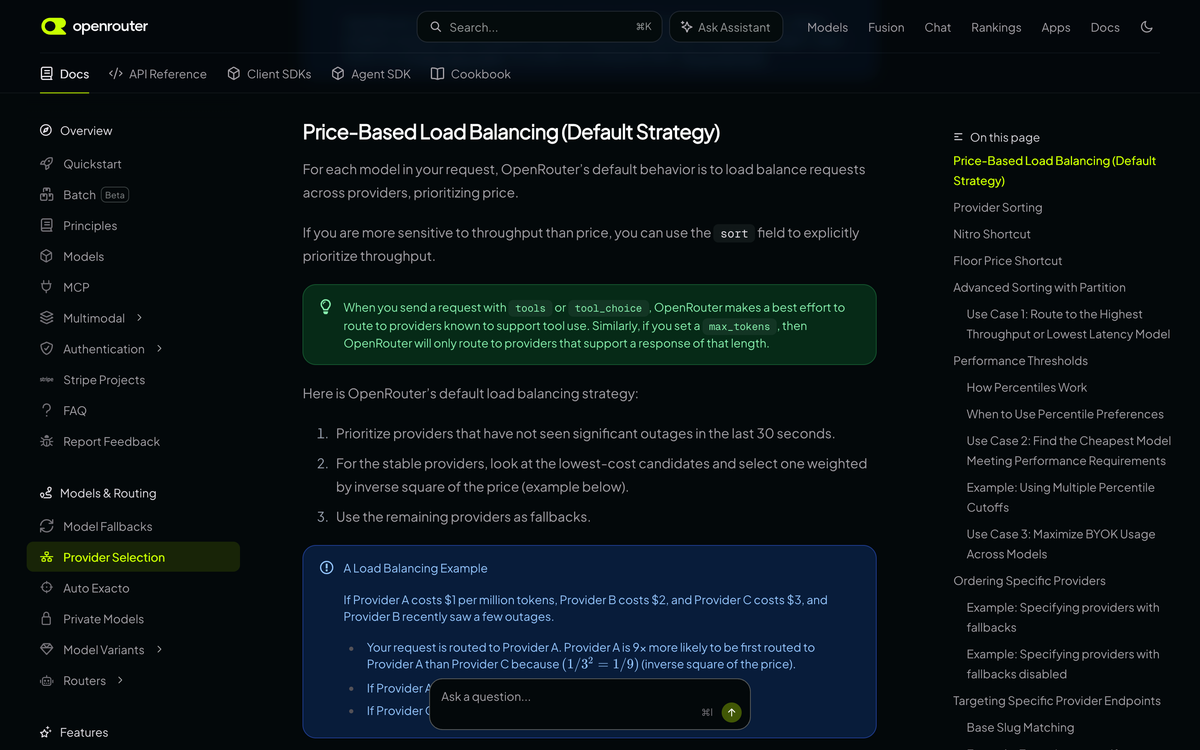Click the MCP plug icon

coord(46,287)
